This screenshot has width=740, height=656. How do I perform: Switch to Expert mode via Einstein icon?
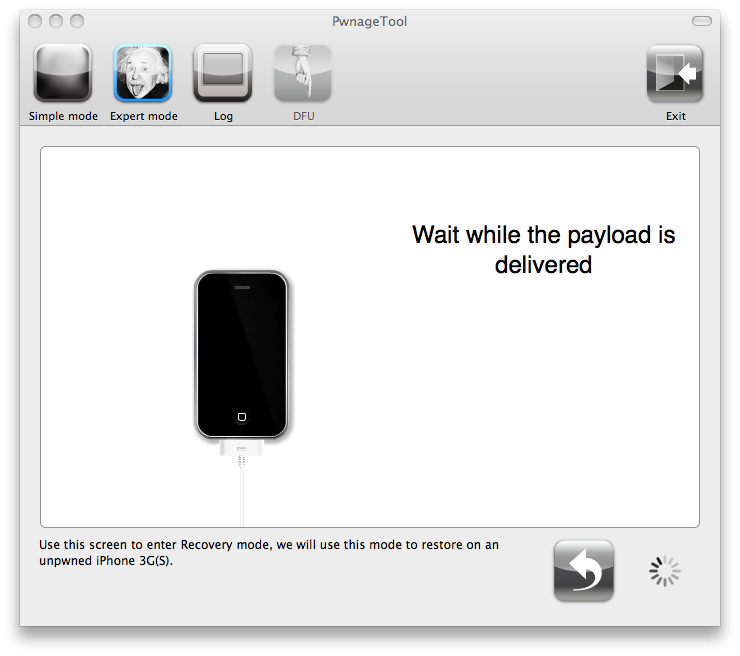(x=143, y=73)
